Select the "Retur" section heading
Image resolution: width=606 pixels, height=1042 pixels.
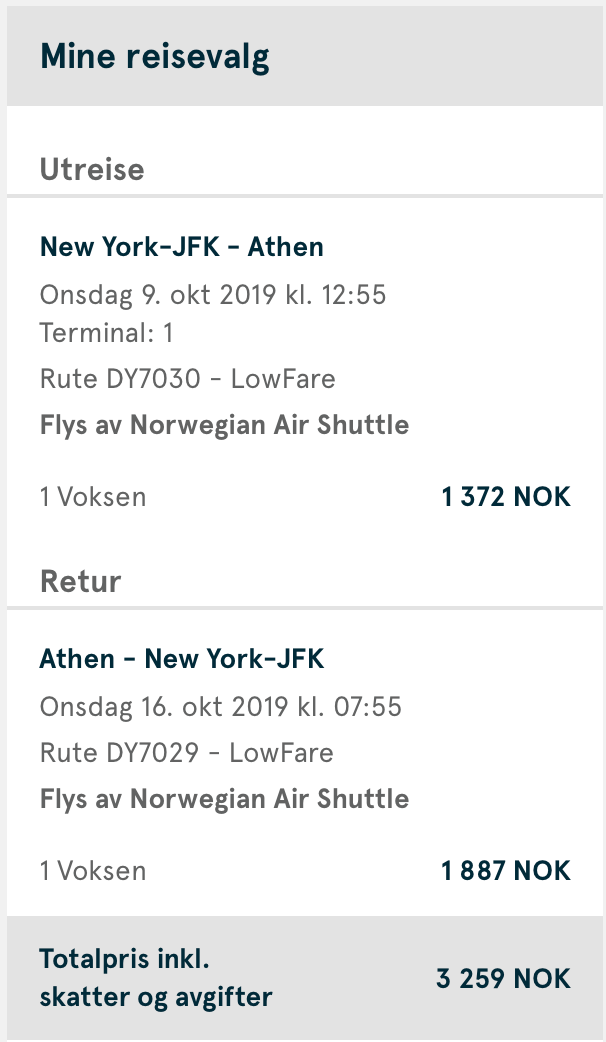pyautogui.click(x=81, y=581)
